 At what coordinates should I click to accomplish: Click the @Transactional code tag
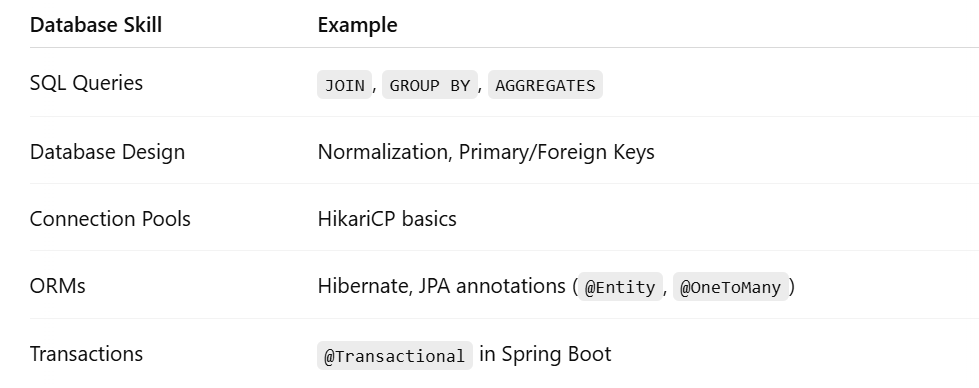point(395,356)
